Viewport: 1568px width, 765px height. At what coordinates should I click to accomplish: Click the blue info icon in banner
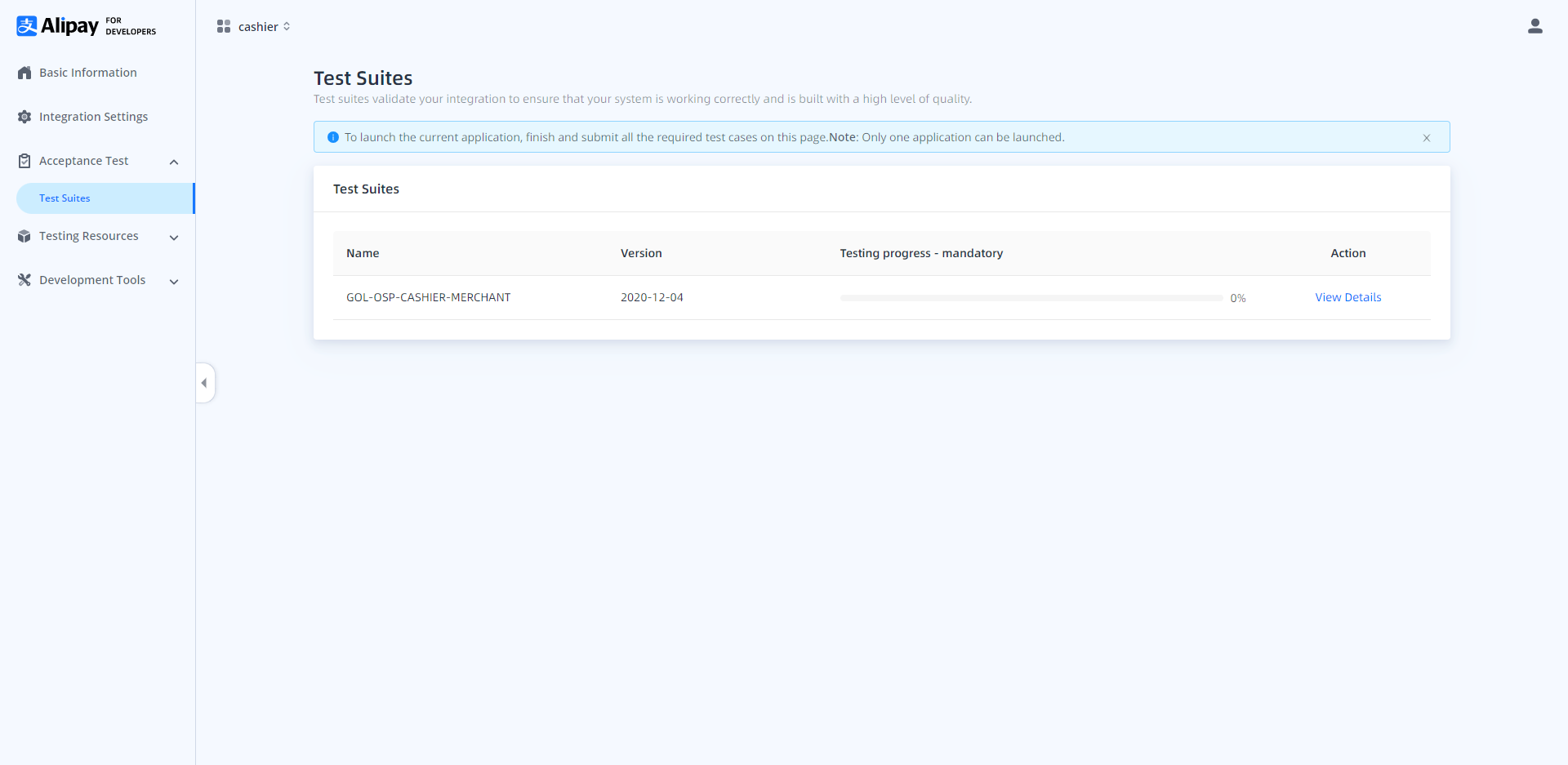(x=333, y=137)
